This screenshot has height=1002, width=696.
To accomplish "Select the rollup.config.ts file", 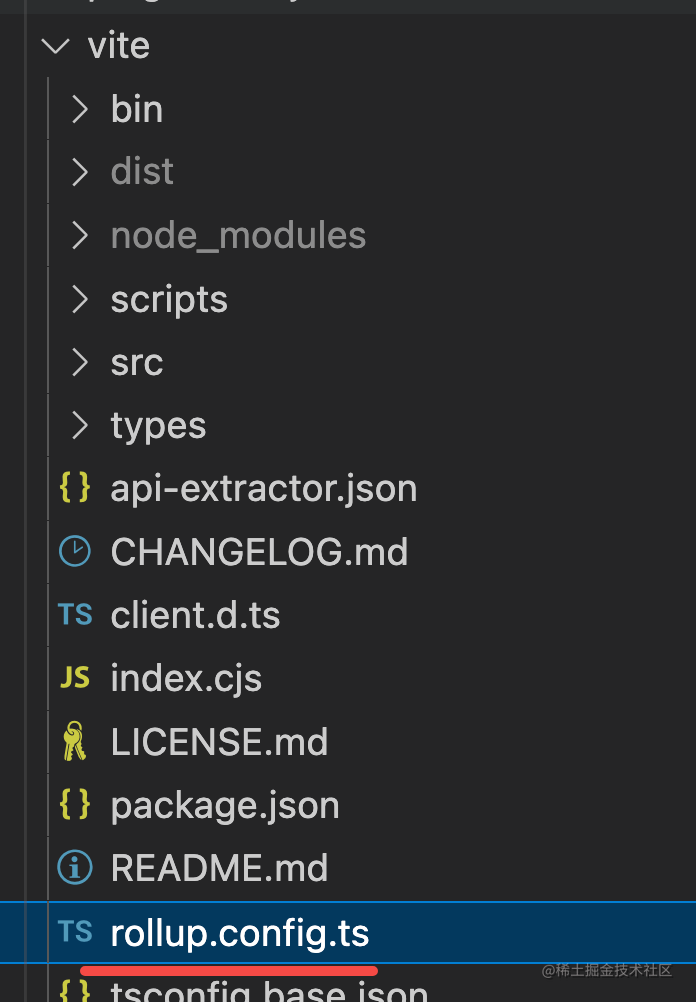I will (x=240, y=933).
